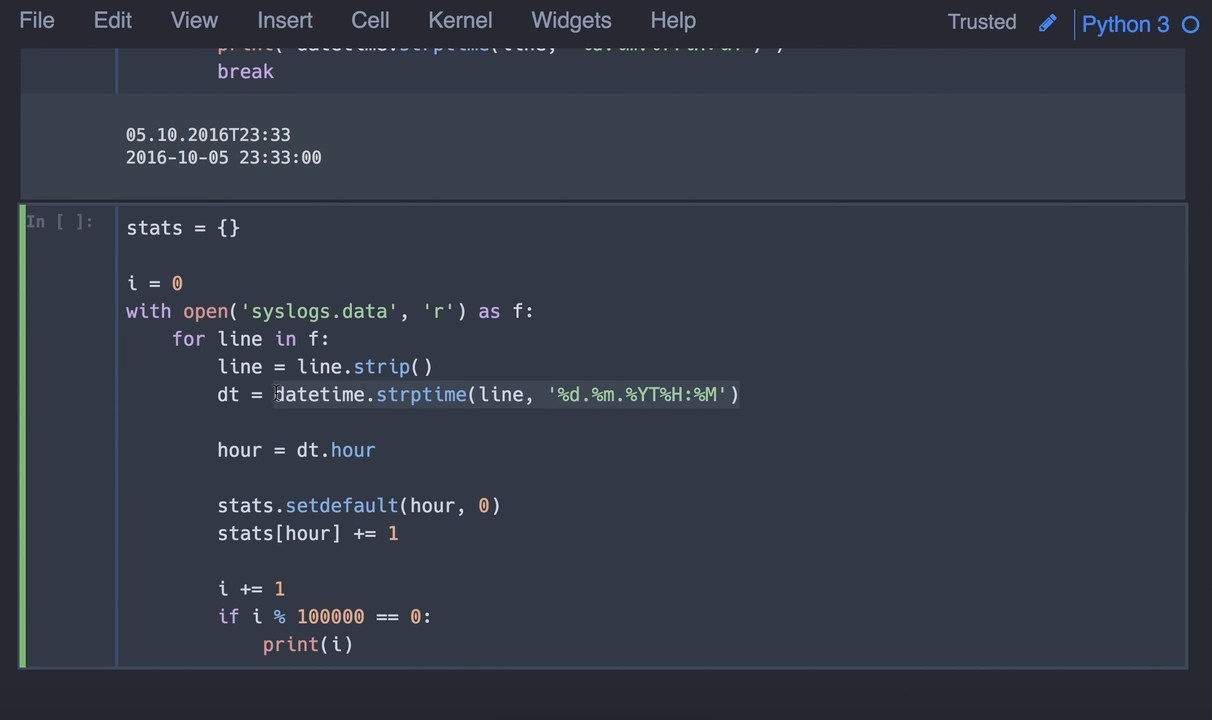This screenshot has height=720, width=1212.
Task: Open the Edit menu
Action: (x=113, y=20)
